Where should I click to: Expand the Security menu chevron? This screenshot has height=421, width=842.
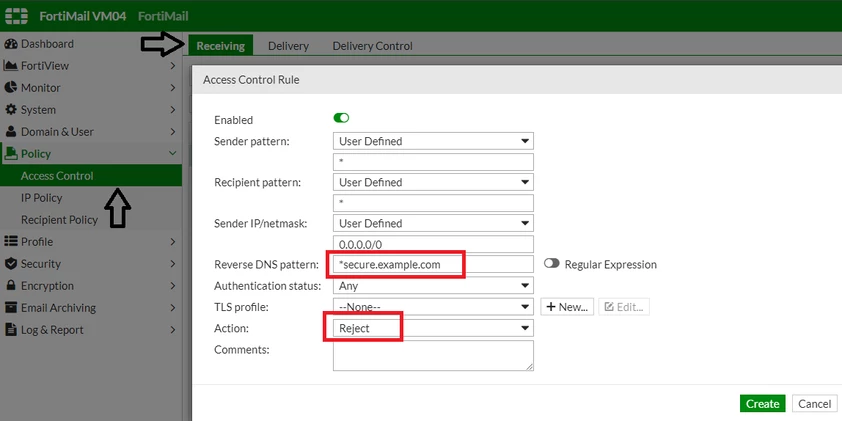click(x=172, y=264)
